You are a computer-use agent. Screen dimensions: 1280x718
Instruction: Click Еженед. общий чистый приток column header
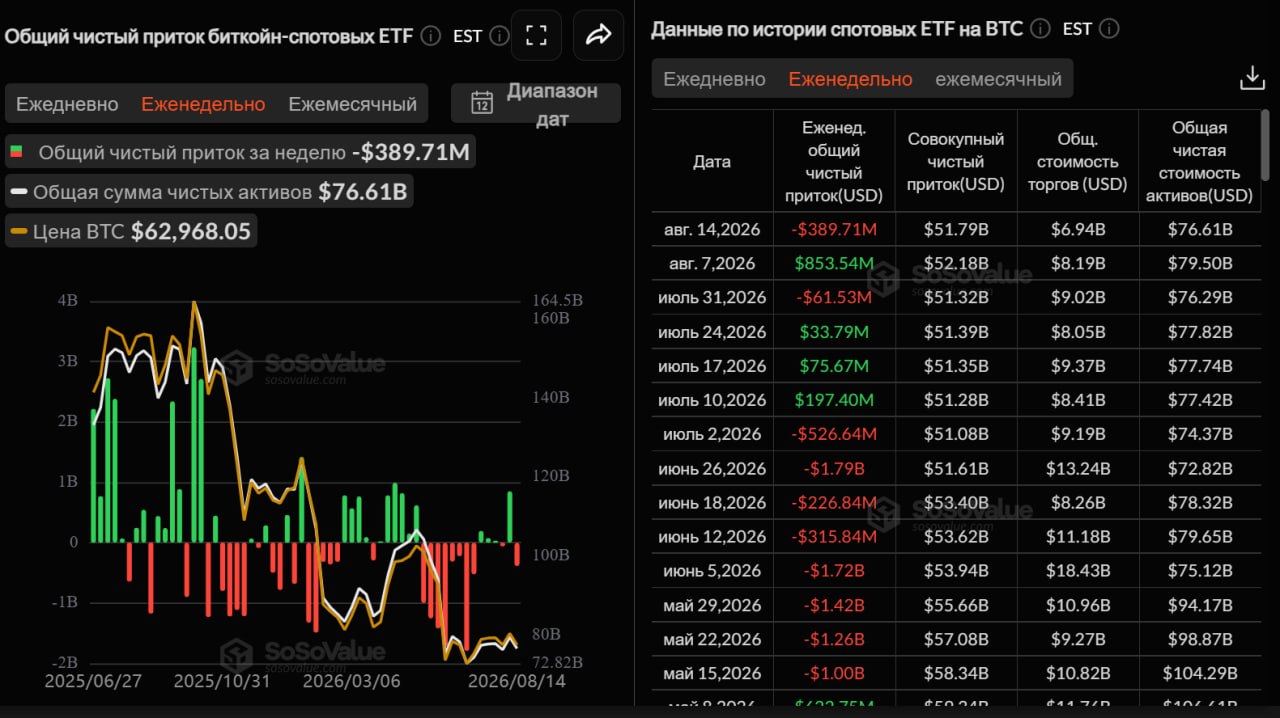coord(834,161)
